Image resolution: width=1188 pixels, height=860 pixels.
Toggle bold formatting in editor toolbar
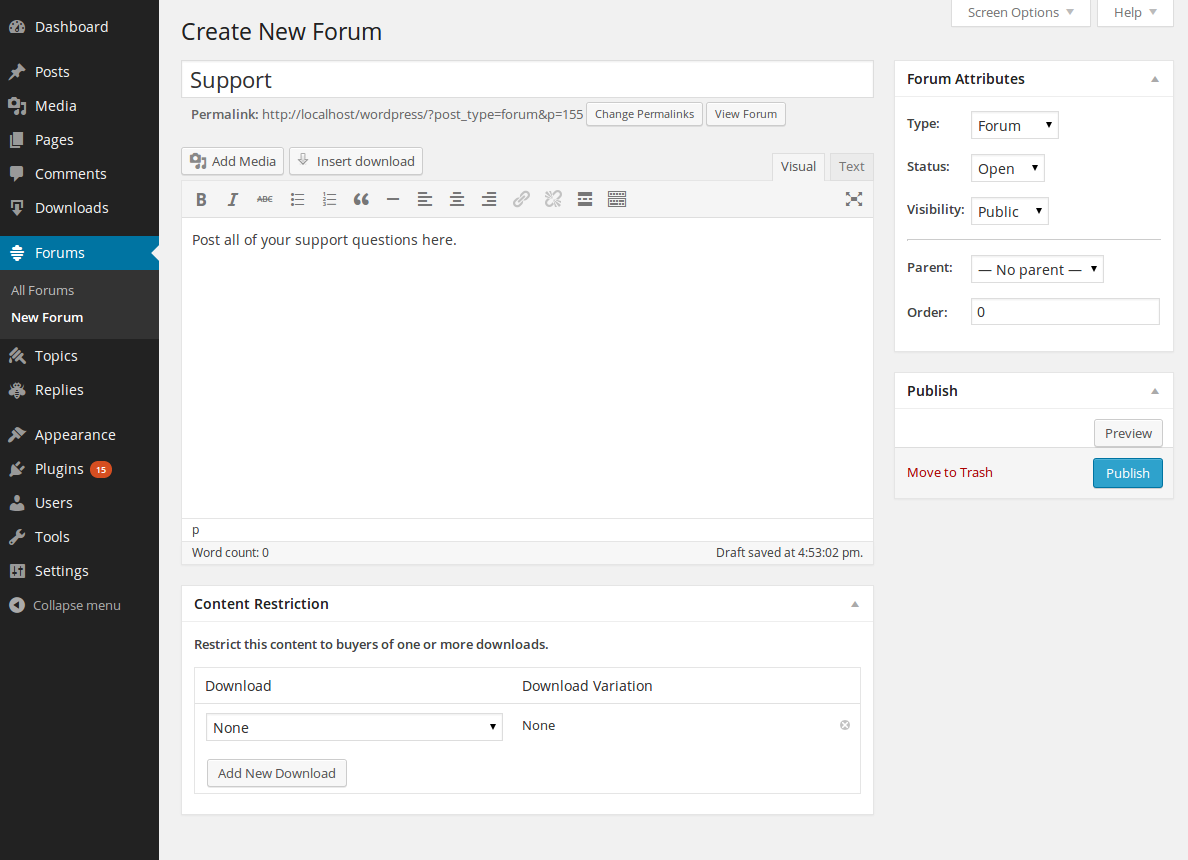(x=201, y=199)
